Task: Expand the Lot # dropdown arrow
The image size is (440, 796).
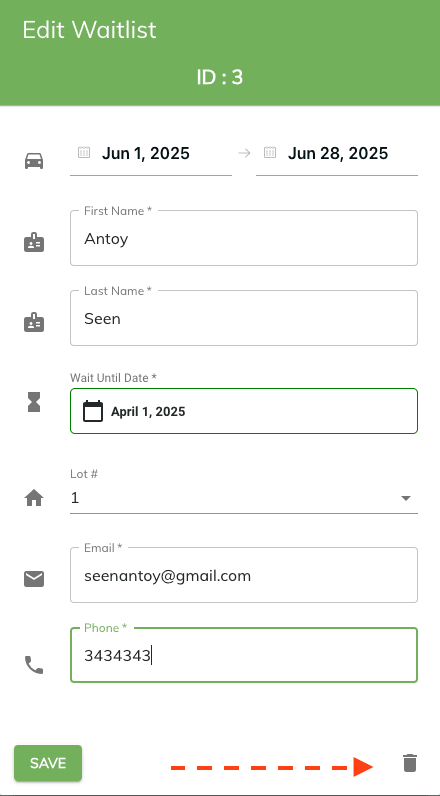Action: [405, 499]
